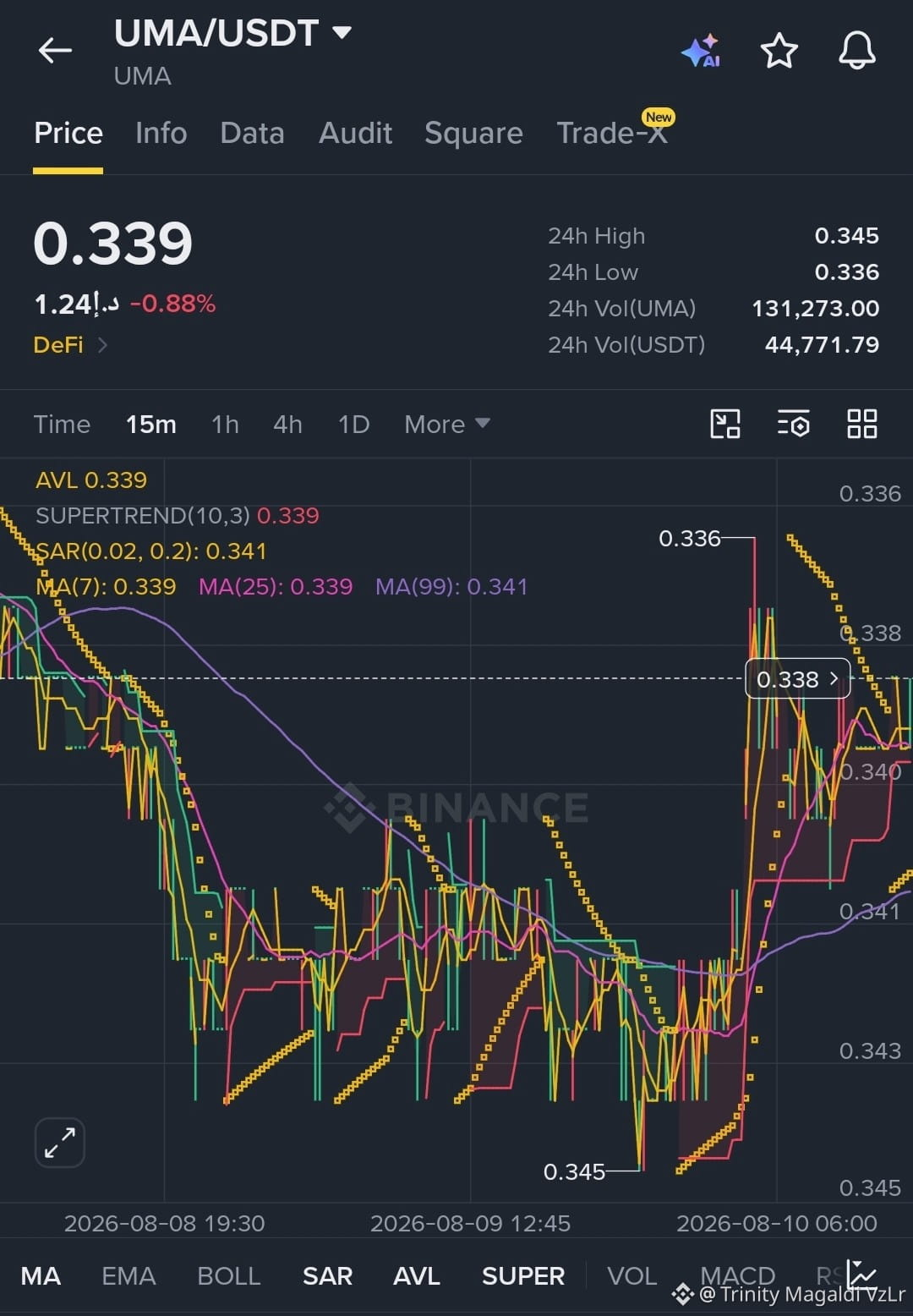Tap the large 0.339 price

pos(113,244)
